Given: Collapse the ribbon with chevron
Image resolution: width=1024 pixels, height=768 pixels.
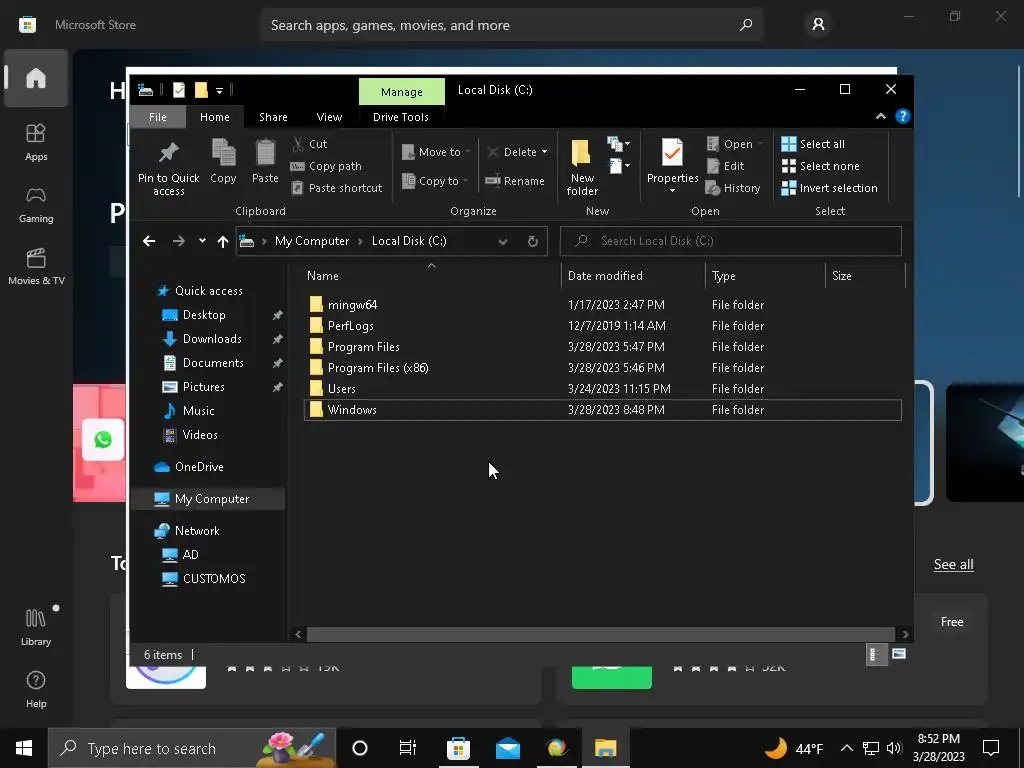Looking at the screenshot, I should coord(880,116).
